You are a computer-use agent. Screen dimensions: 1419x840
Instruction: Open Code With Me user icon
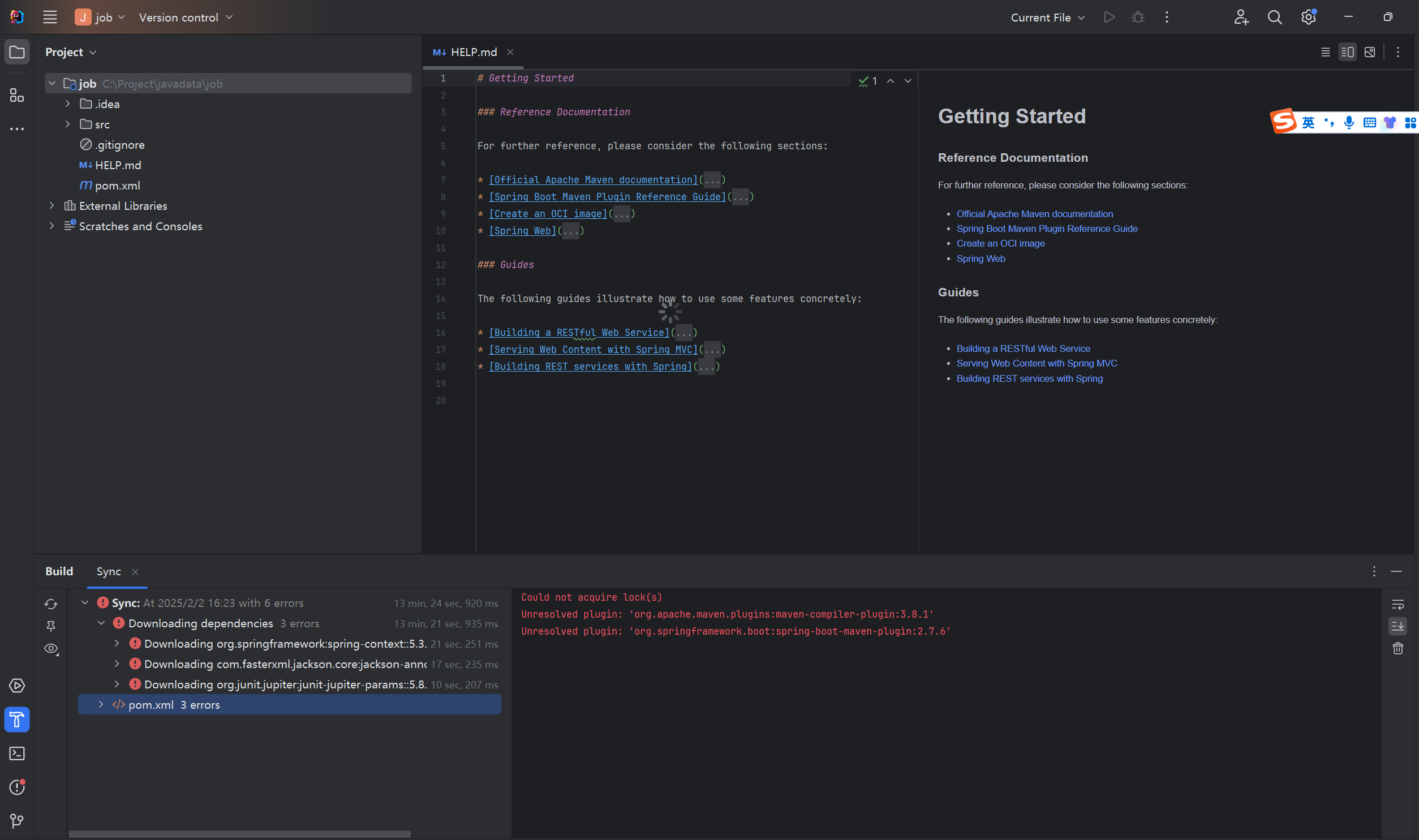1241,18
